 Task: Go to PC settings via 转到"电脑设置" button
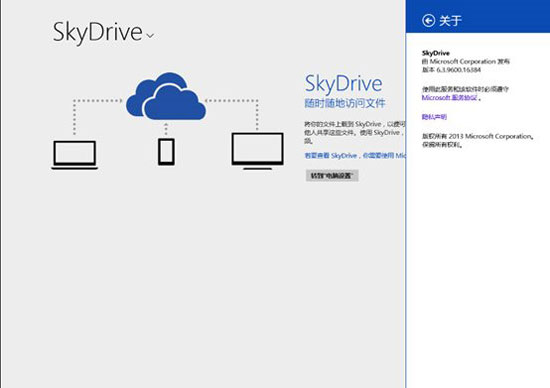pos(332,176)
